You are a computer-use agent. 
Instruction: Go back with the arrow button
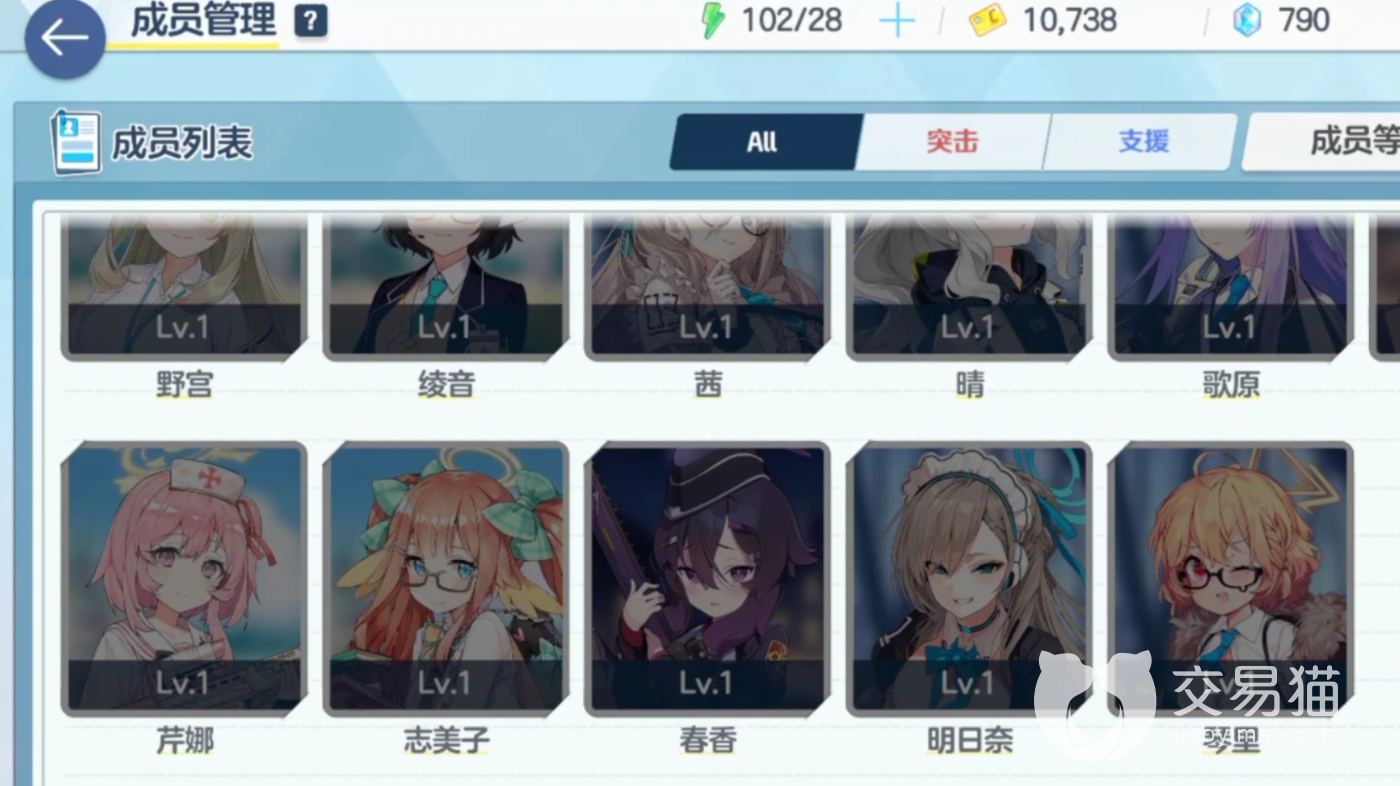[65, 38]
